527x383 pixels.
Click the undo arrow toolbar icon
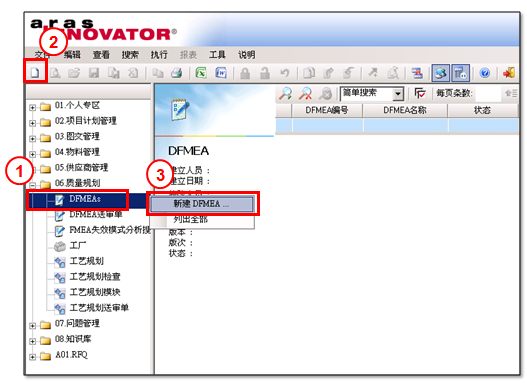[x=285, y=73]
